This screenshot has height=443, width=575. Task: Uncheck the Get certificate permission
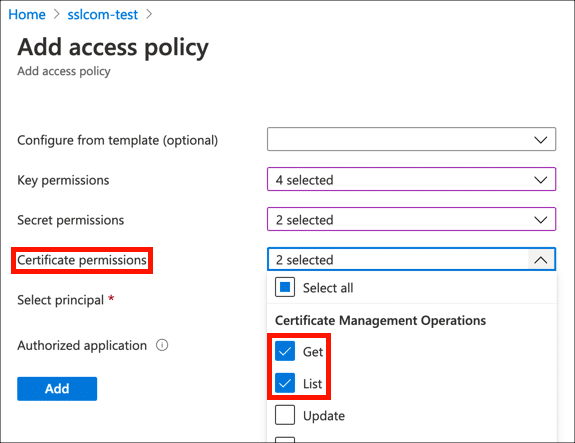285,351
